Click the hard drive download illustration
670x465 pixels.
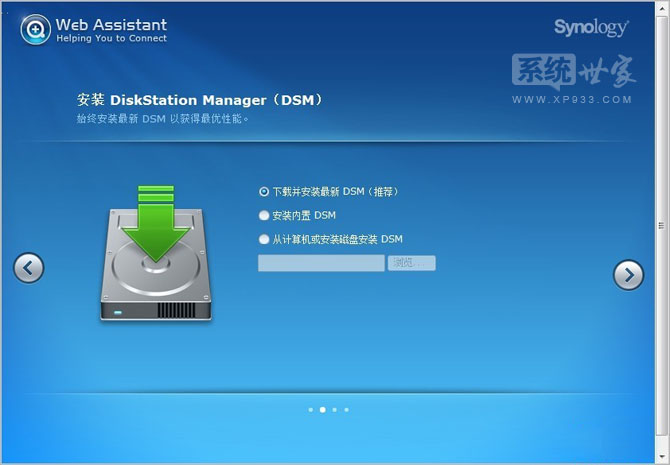156,253
